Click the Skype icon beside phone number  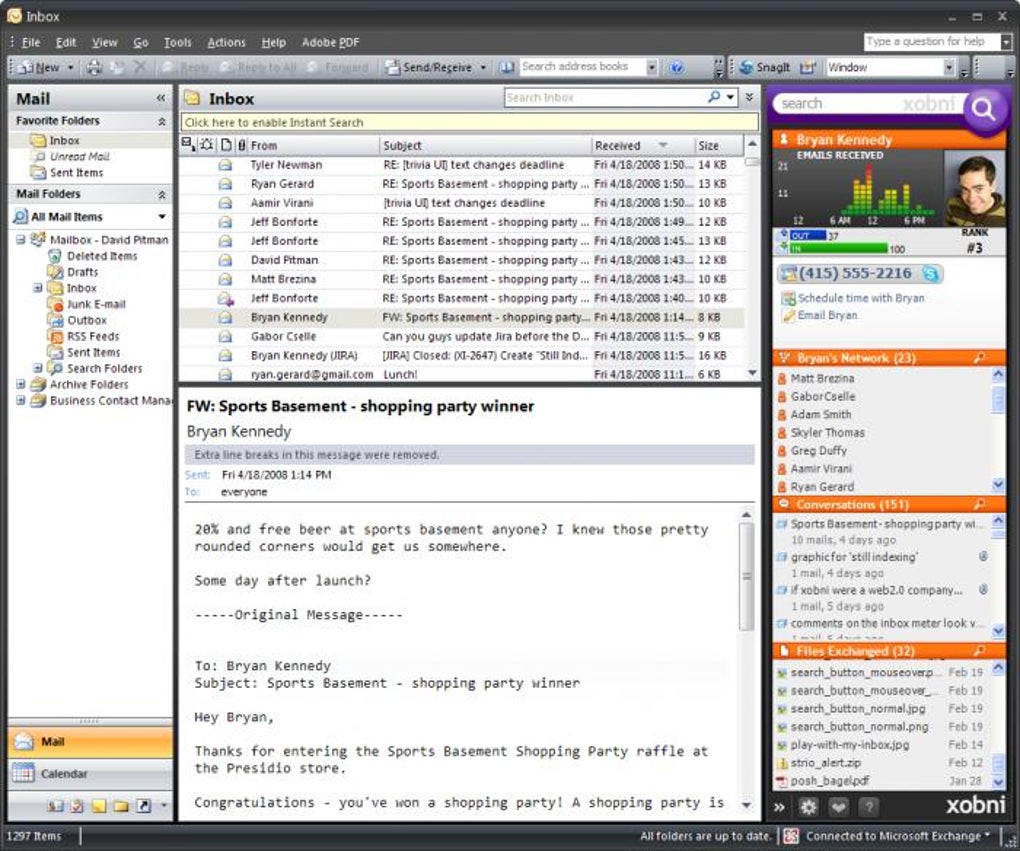[x=931, y=274]
